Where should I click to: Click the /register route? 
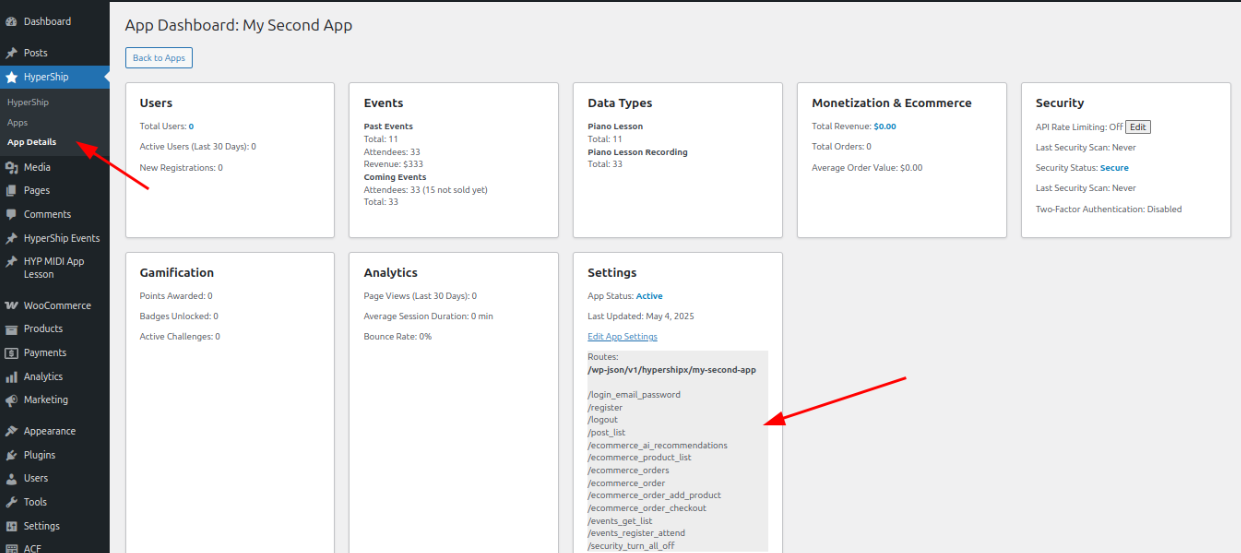click(605, 407)
